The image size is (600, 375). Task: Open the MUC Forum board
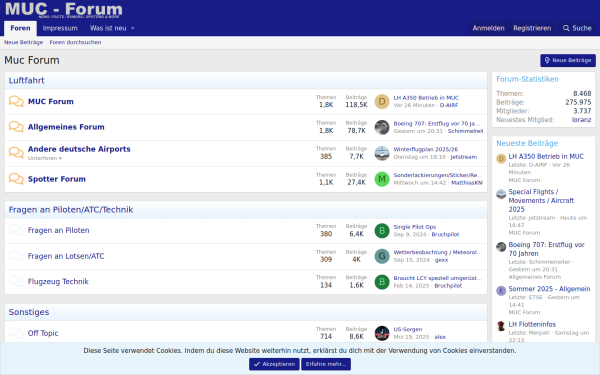click(51, 101)
